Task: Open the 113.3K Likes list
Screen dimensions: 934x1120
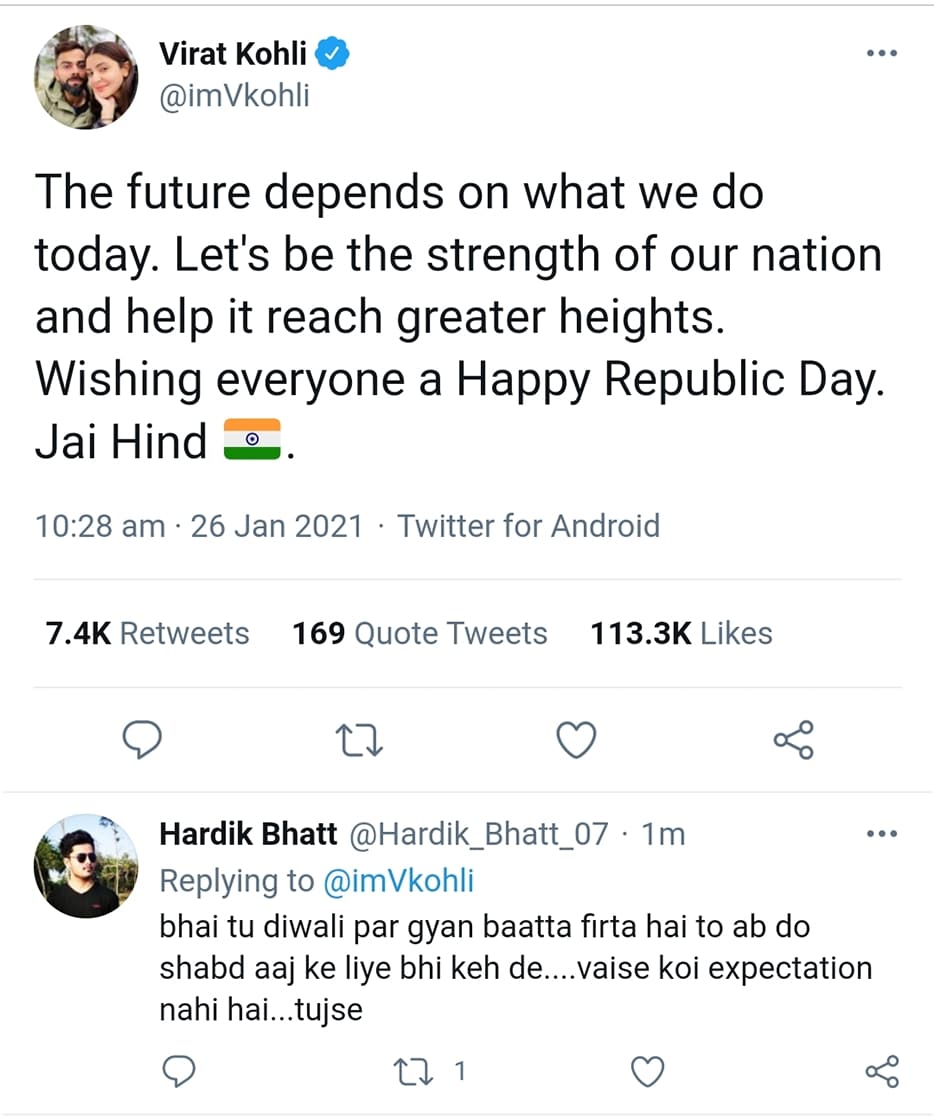Action: [x=681, y=633]
